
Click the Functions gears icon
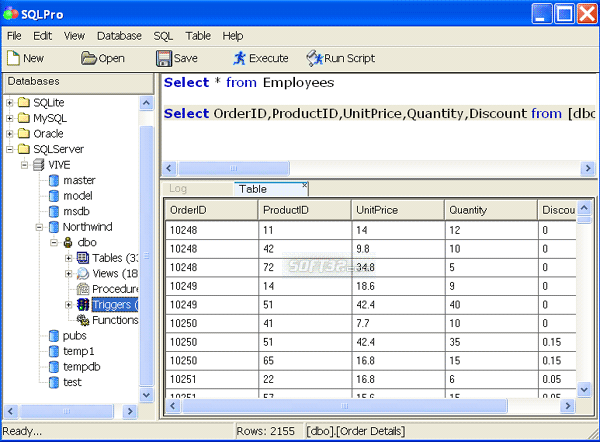click(x=83, y=320)
